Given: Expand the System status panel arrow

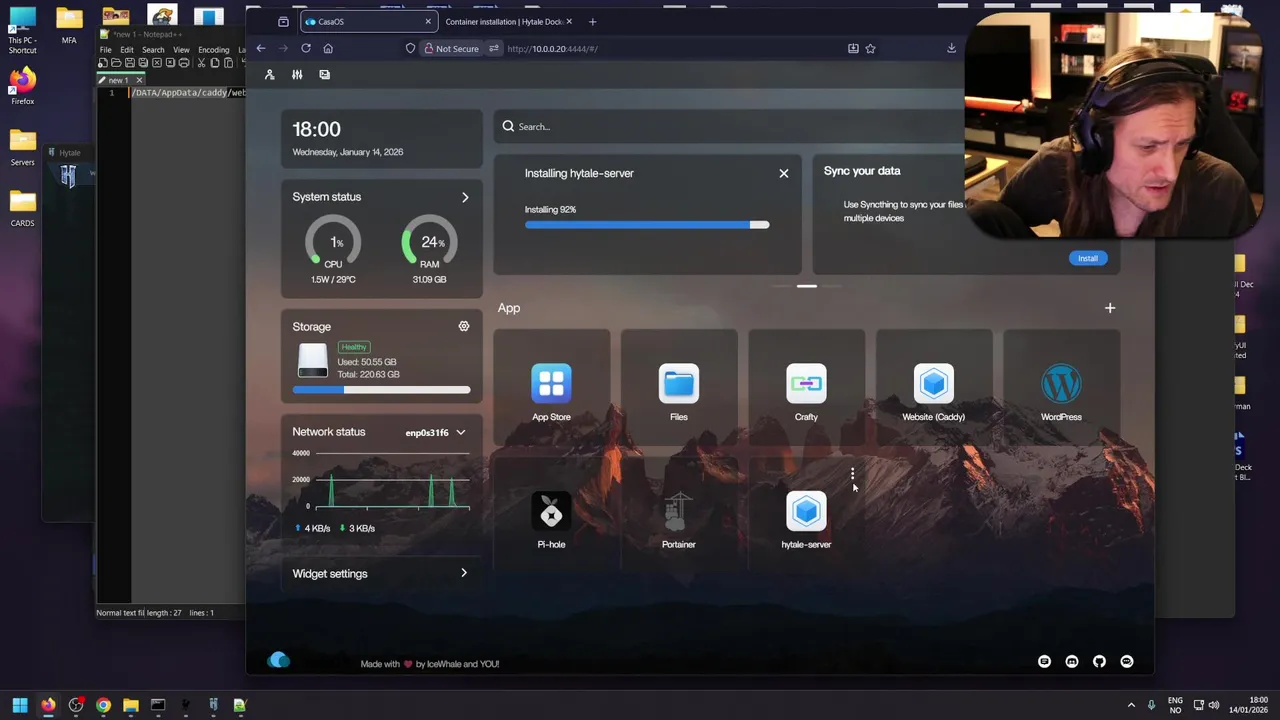Looking at the screenshot, I should point(465,197).
